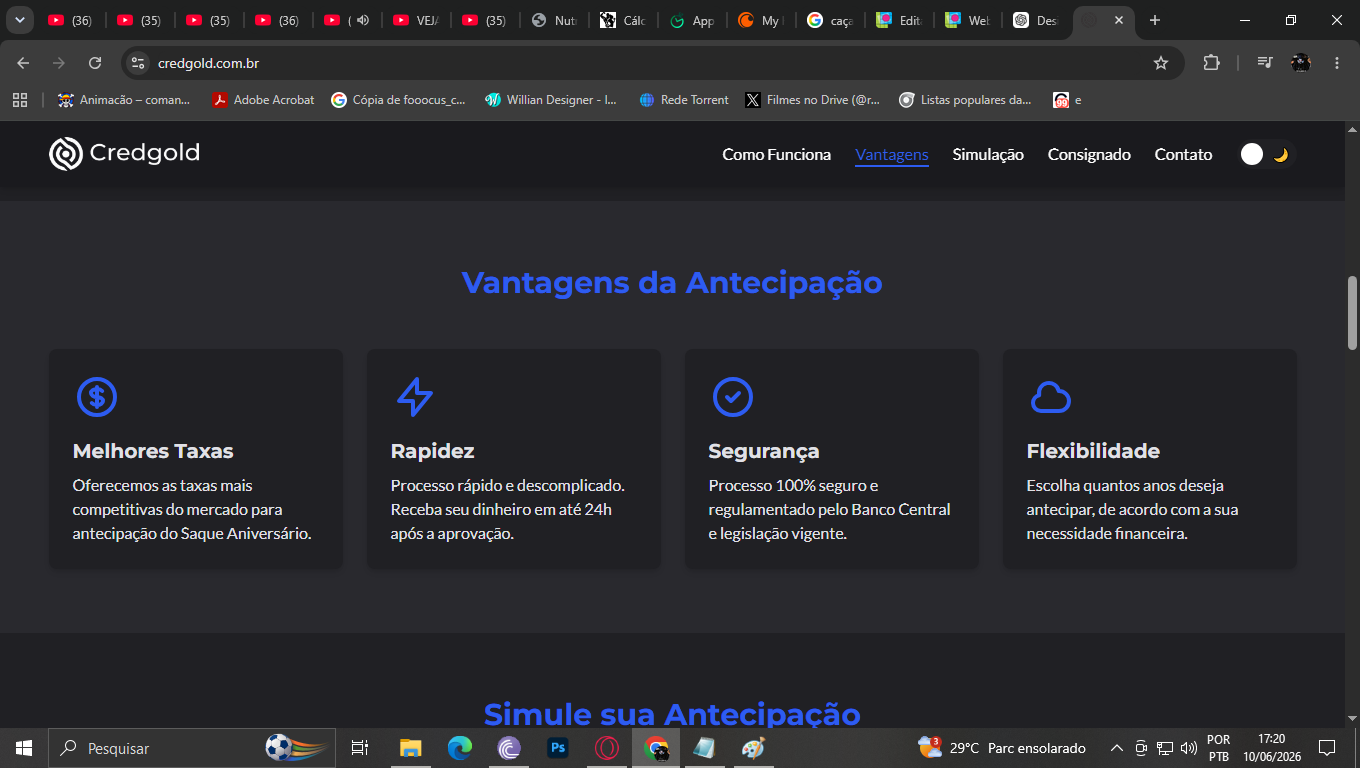
Task: Open the Animacão bookmark
Action: pos(124,100)
